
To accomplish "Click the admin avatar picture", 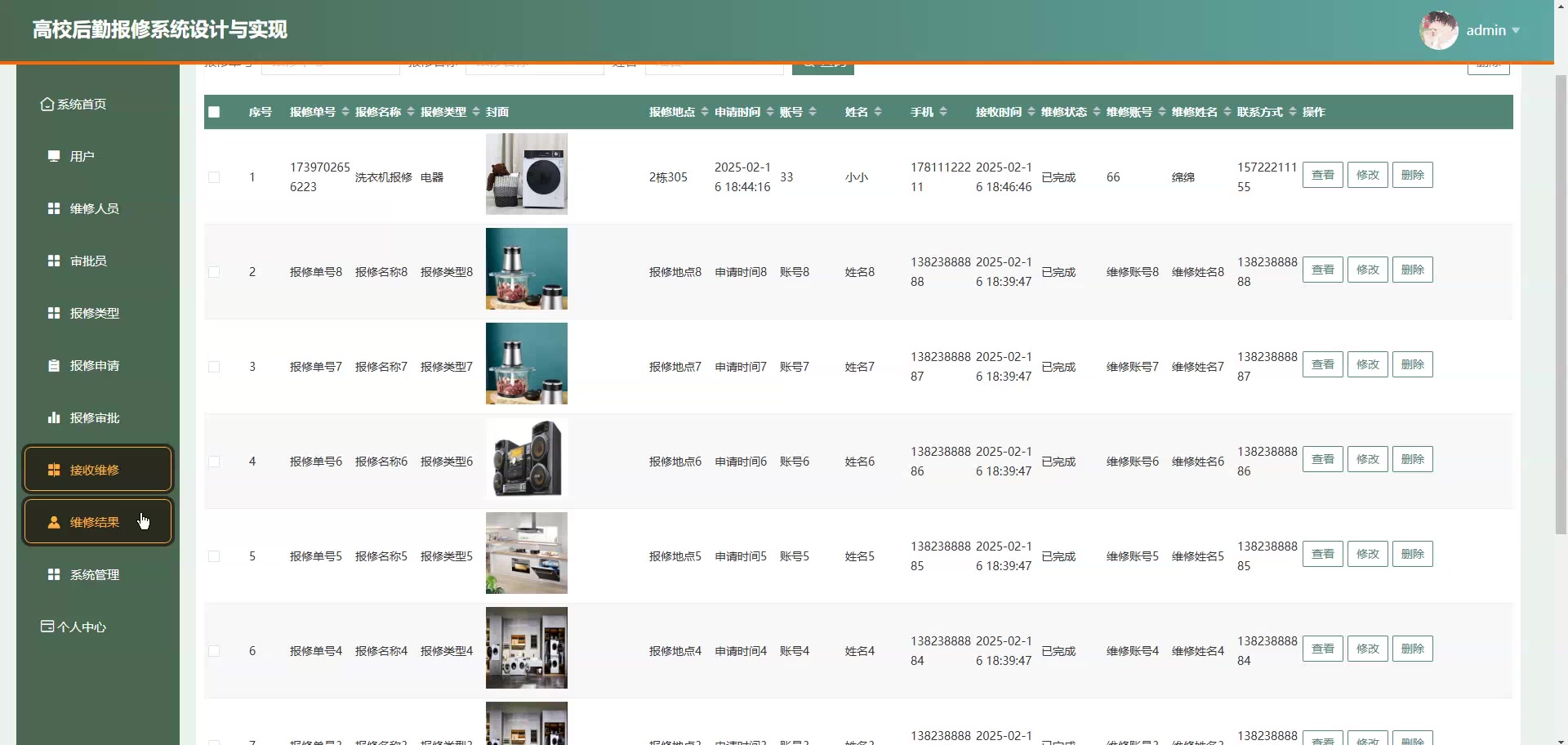I will [1439, 30].
